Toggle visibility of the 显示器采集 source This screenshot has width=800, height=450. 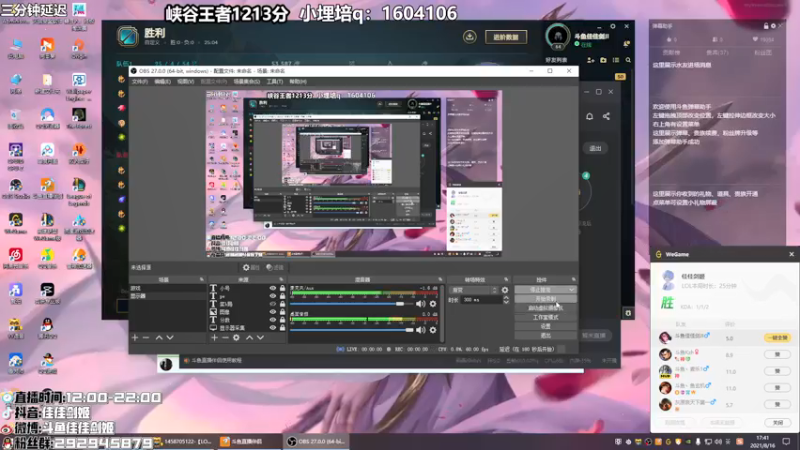pos(272,328)
